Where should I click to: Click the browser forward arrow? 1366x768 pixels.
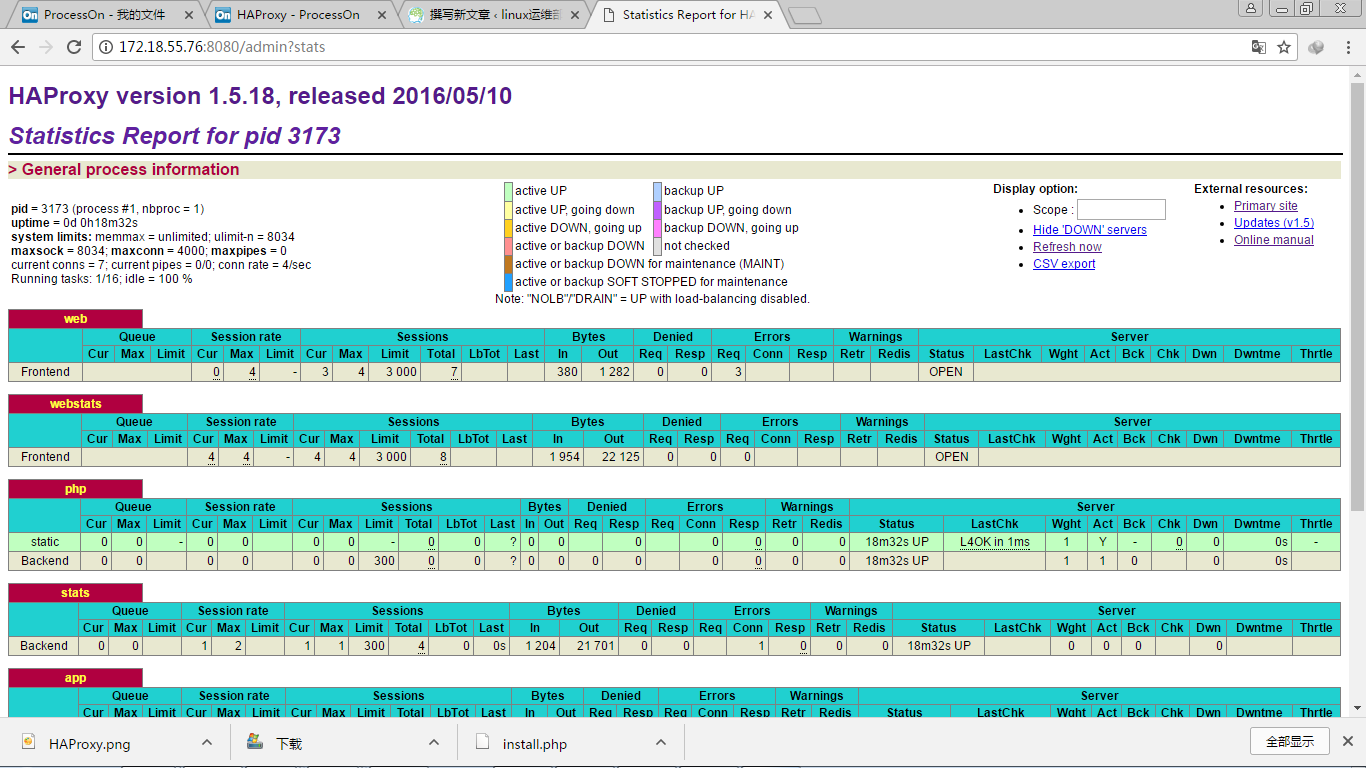(x=46, y=47)
